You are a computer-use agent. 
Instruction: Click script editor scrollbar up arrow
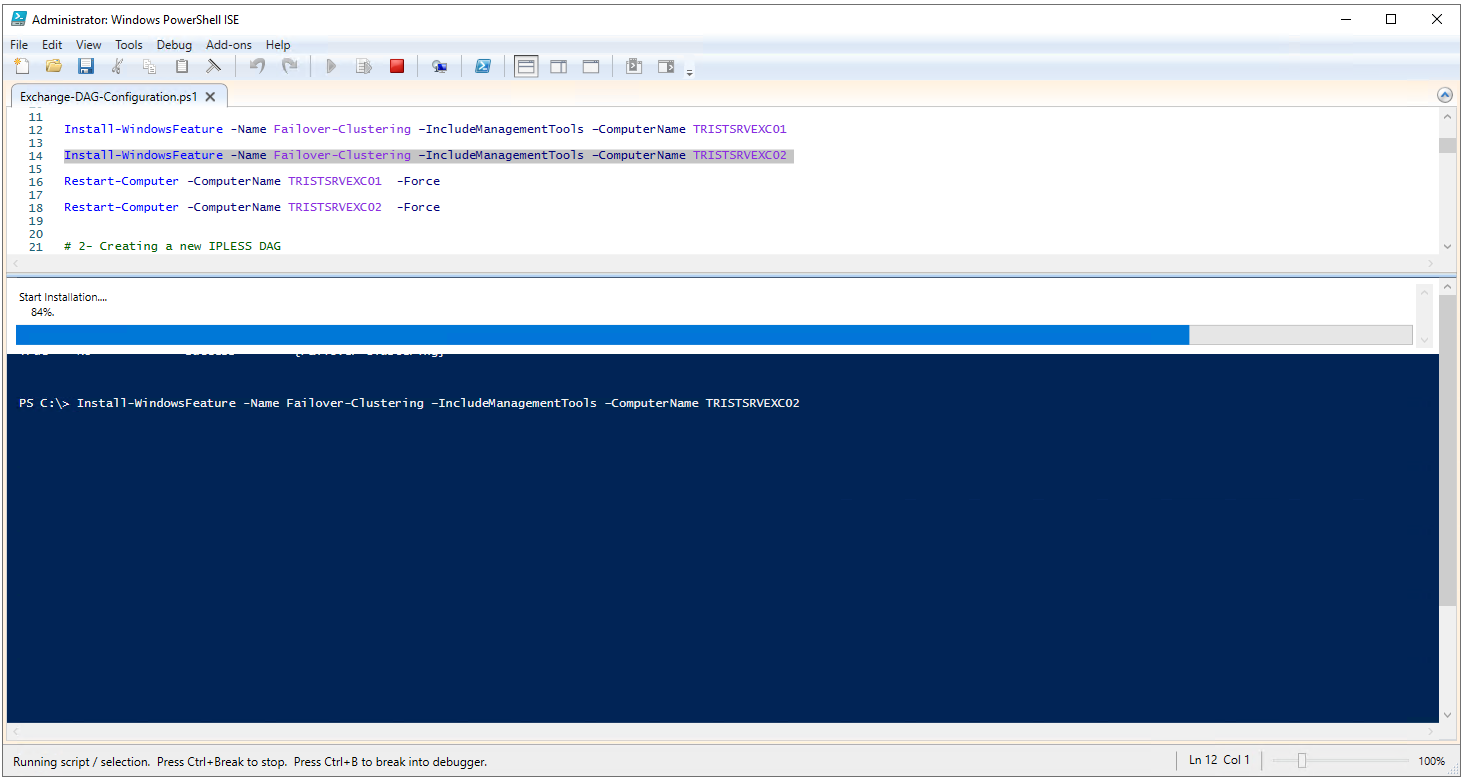click(x=1447, y=116)
